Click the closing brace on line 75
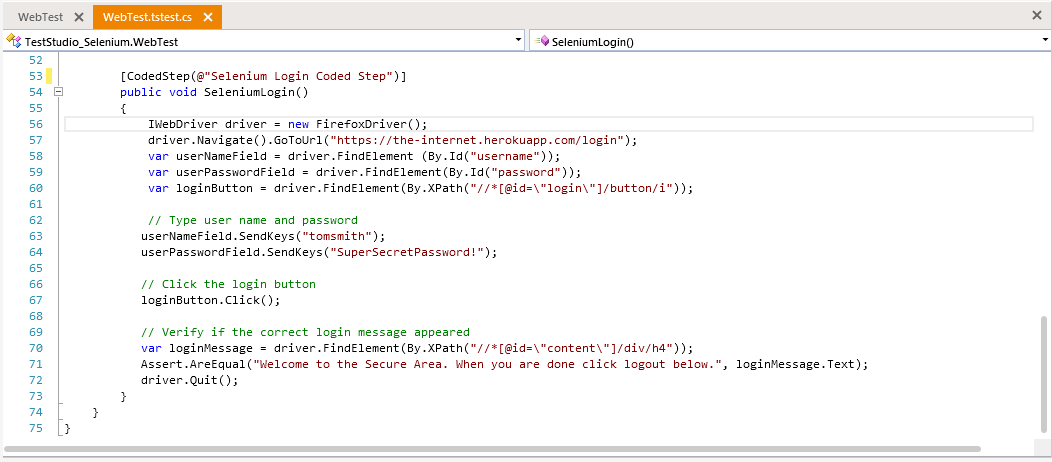This screenshot has height=462, width=1052. click(67, 428)
